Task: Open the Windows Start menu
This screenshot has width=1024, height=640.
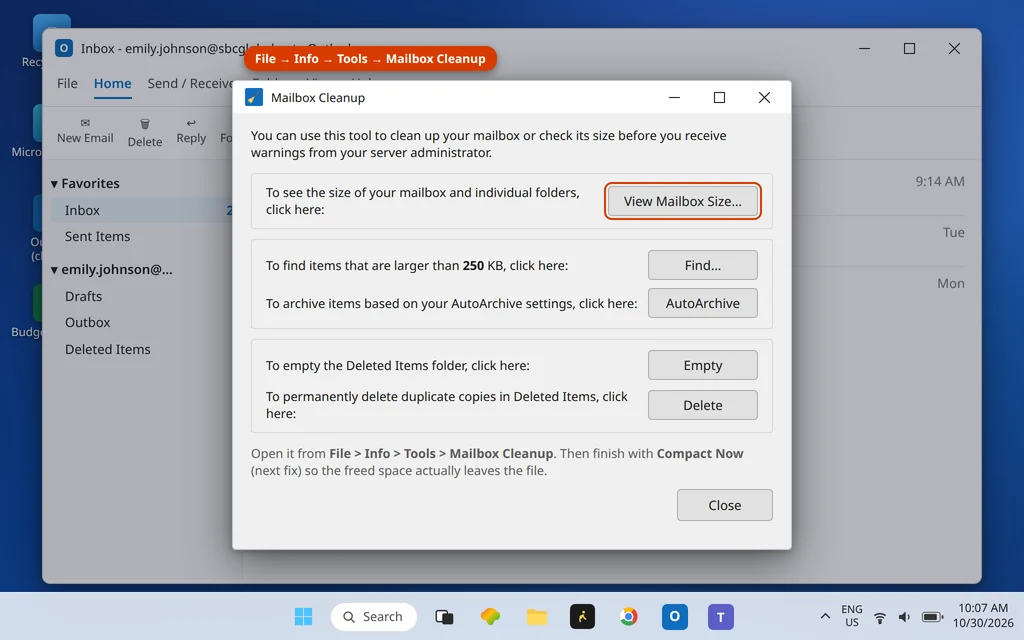Action: [303, 616]
